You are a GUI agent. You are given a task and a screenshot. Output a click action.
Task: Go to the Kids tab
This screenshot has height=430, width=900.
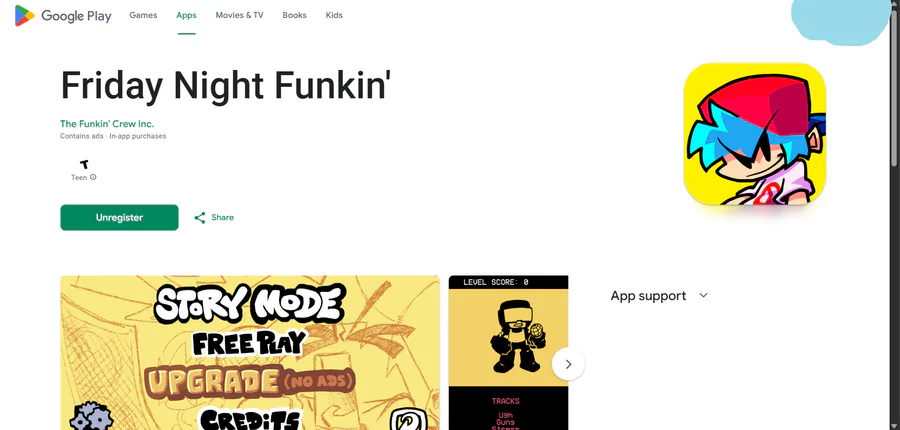[x=333, y=16]
